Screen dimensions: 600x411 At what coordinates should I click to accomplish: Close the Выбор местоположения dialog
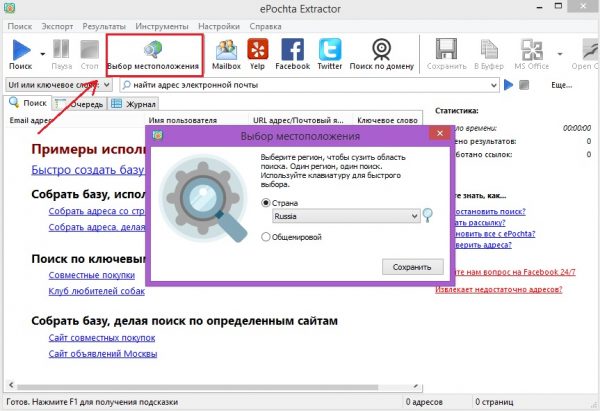(440, 133)
